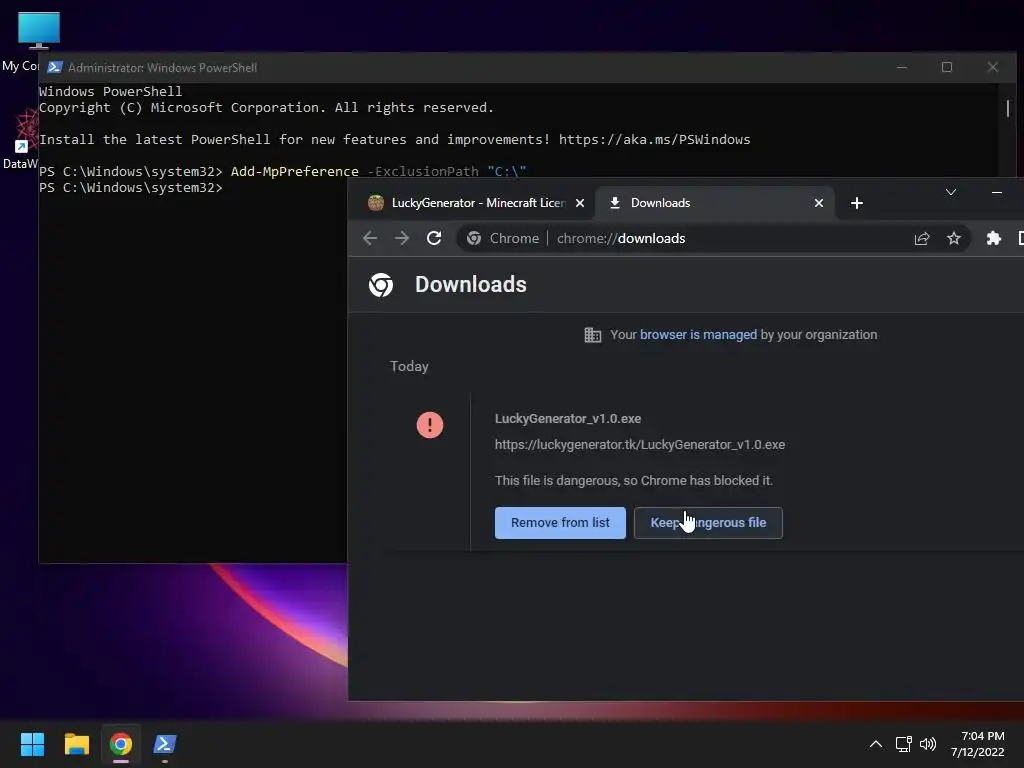This screenshot has height=768, width=1024.
Task: Open the Windows Start menu
Action: (32, 744)
